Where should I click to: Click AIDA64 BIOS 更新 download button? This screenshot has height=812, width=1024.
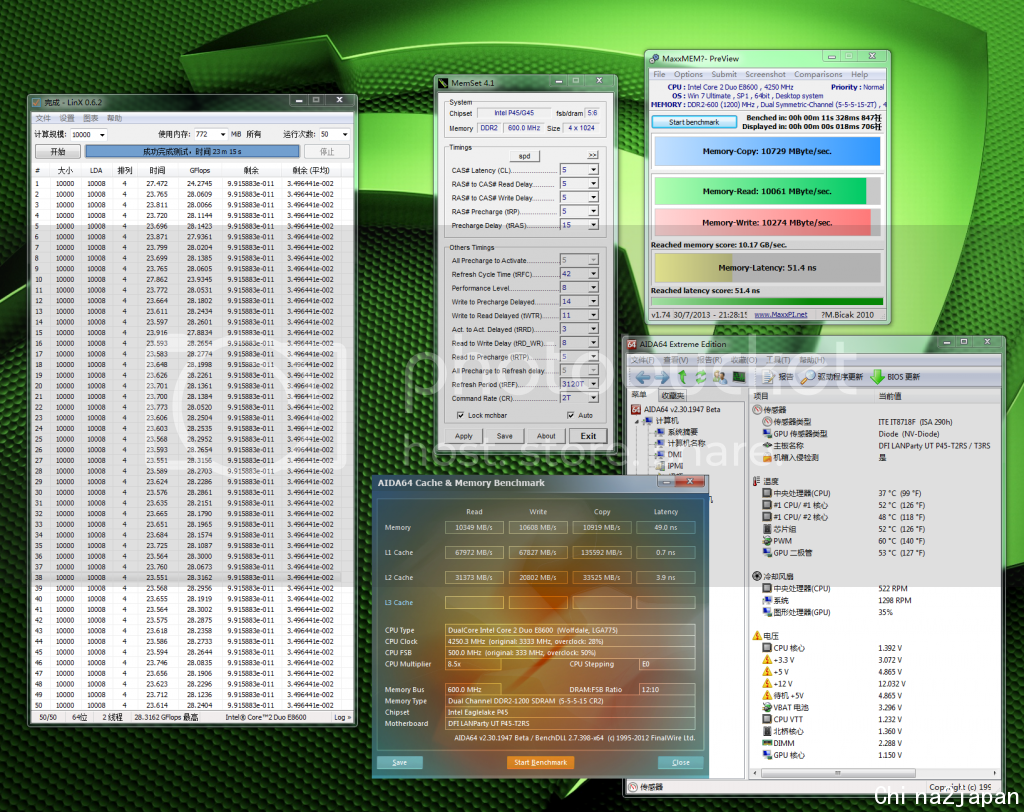pyautogui.click(x=895, y=377)
